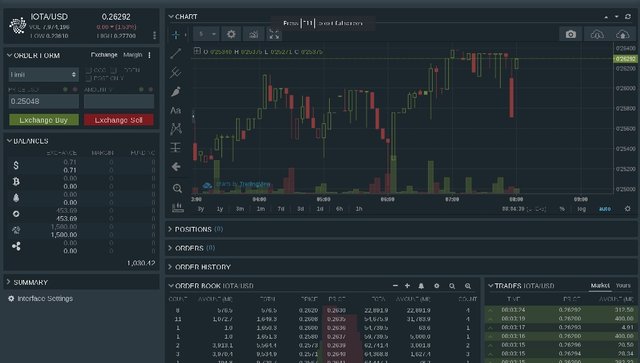The height and width of the screenshot is (363, 640).
Task: Enable the Post Only checkbox
Action: pos(88,78)
